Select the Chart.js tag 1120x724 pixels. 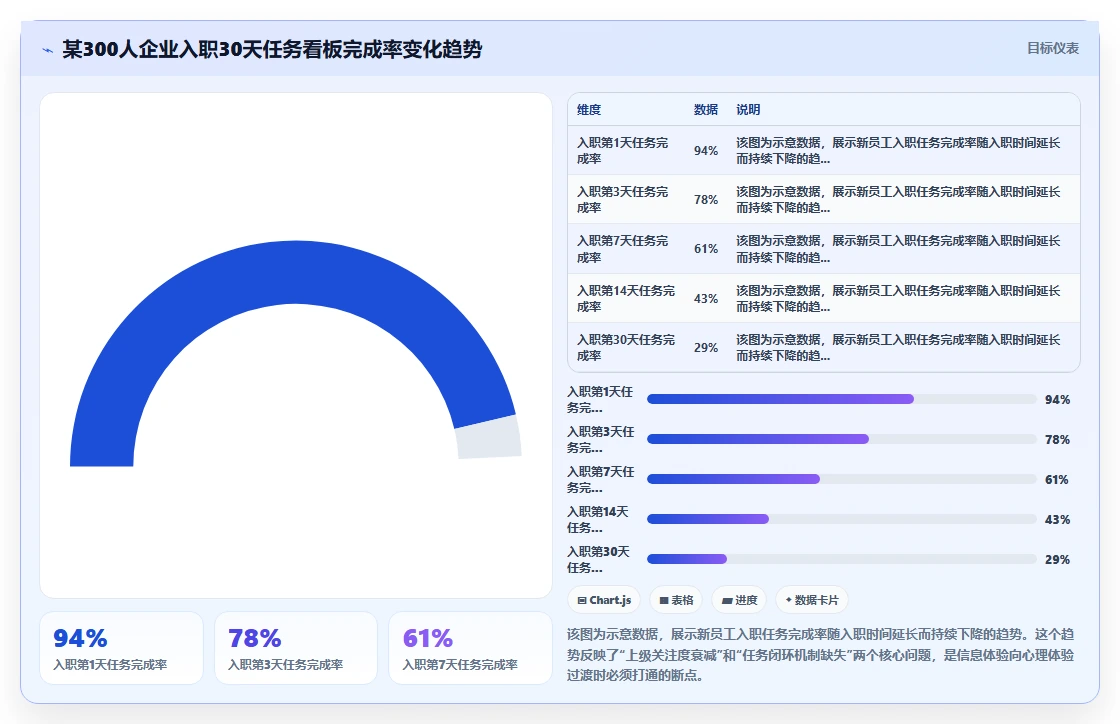click(604, 600)
